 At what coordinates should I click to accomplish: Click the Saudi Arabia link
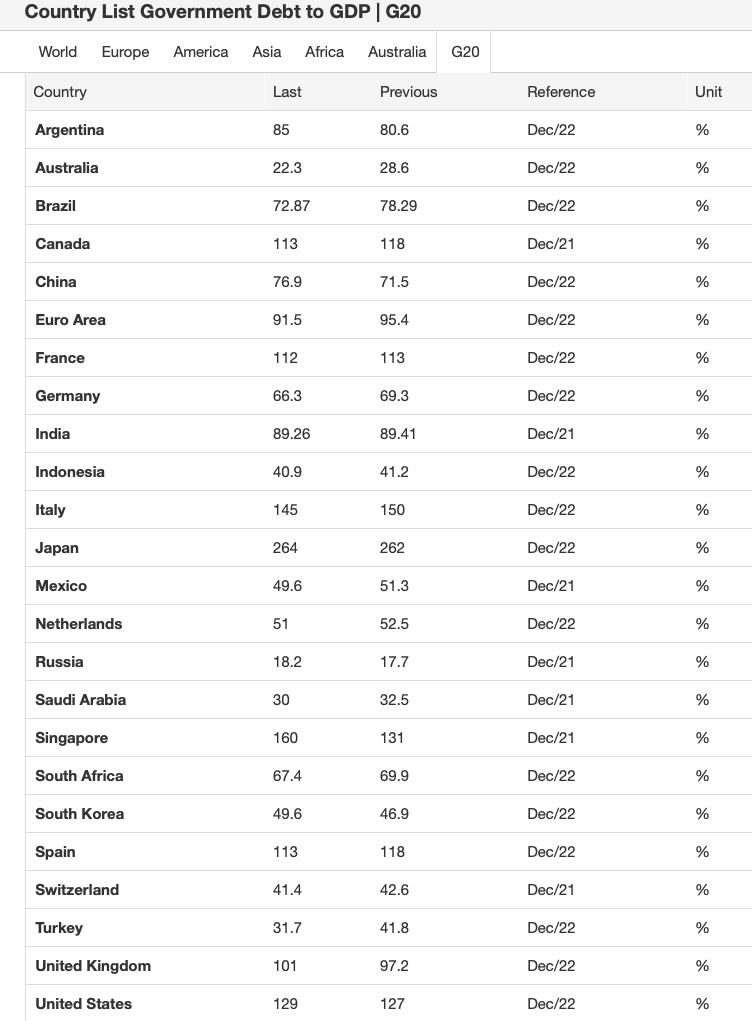click(80, 700)
